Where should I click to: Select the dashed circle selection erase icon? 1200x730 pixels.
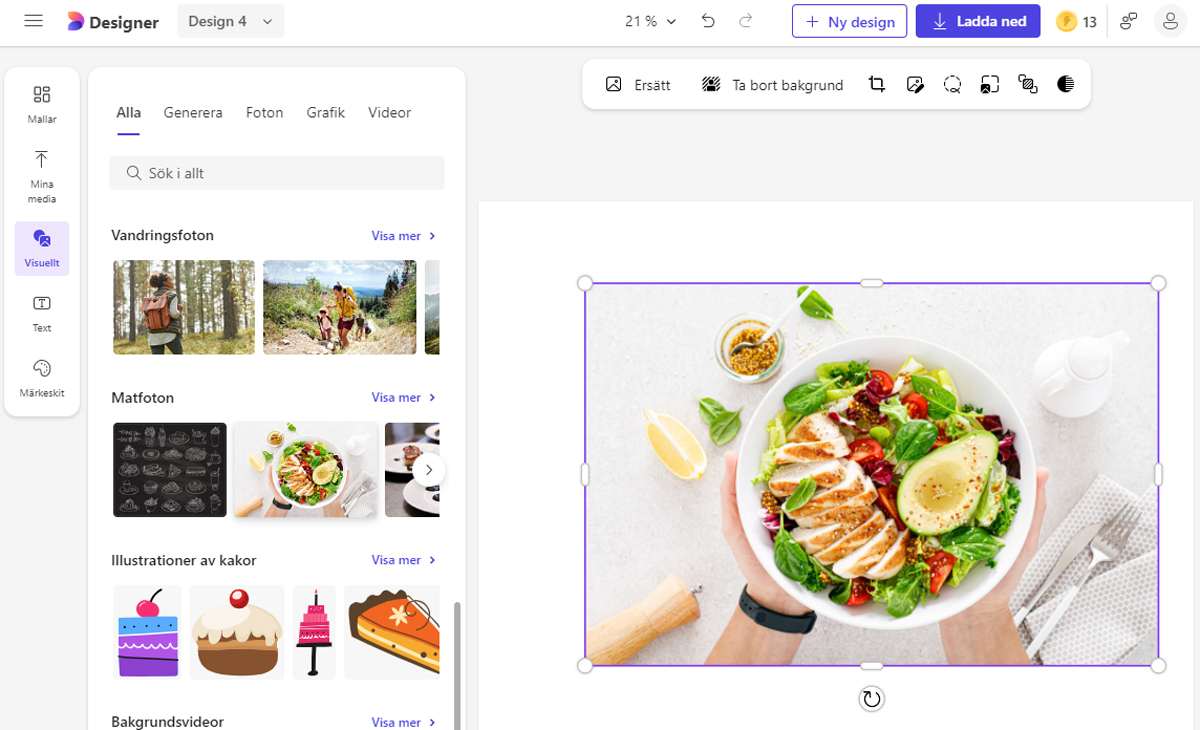[x=953, y=85]
